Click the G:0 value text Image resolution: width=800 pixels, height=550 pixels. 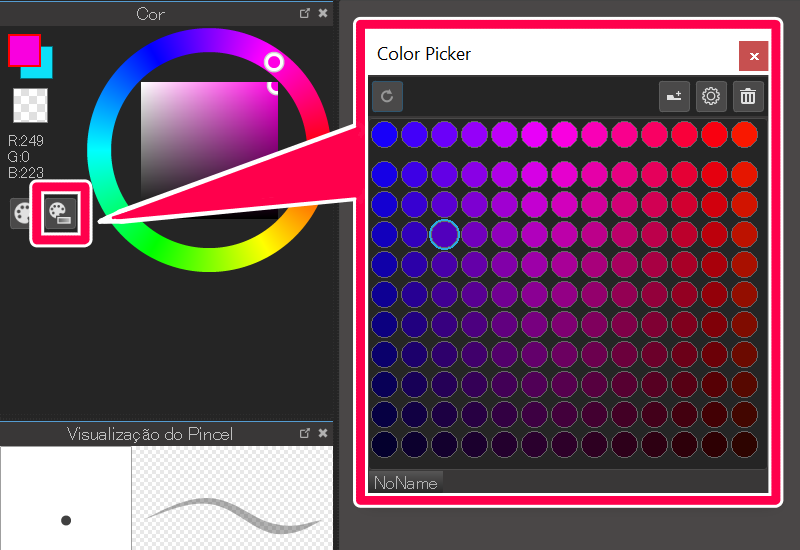[x=18, y=157]
